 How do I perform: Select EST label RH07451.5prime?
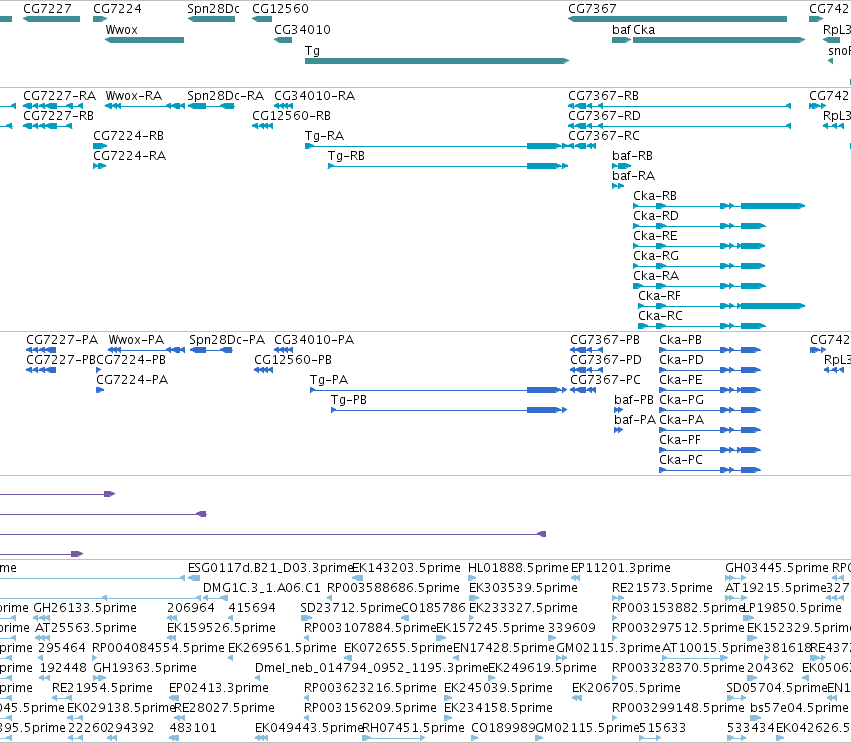[x=413, y=728]
